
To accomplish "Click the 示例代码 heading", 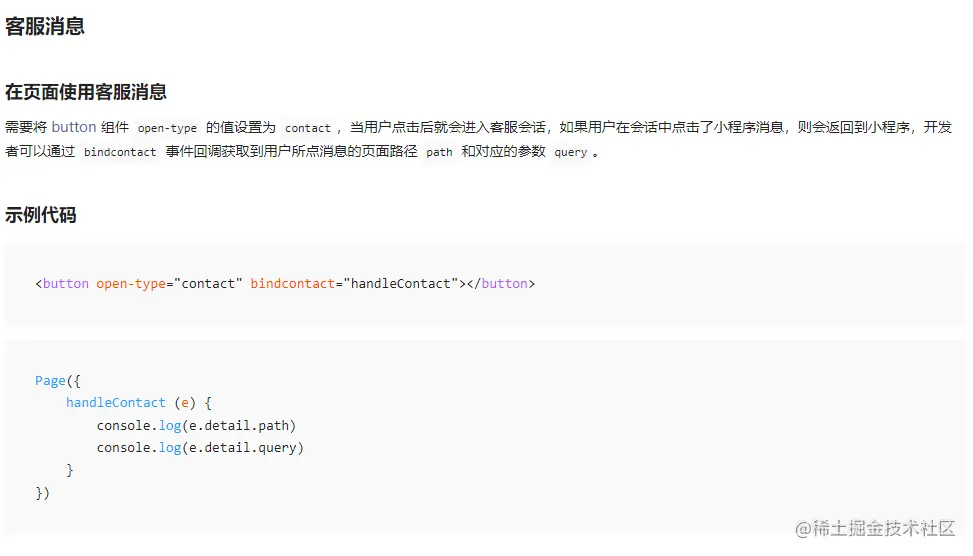I will click(x=41, y=215).
